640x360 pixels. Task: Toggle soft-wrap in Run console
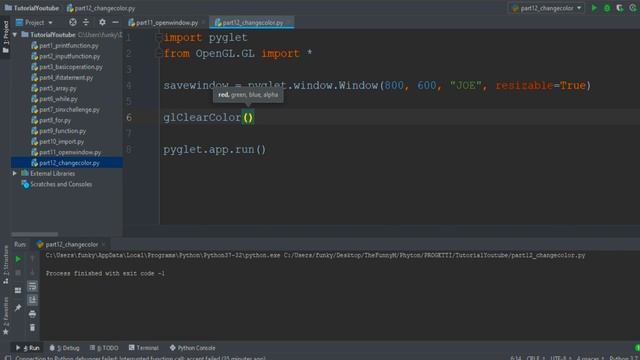(32, 286)
